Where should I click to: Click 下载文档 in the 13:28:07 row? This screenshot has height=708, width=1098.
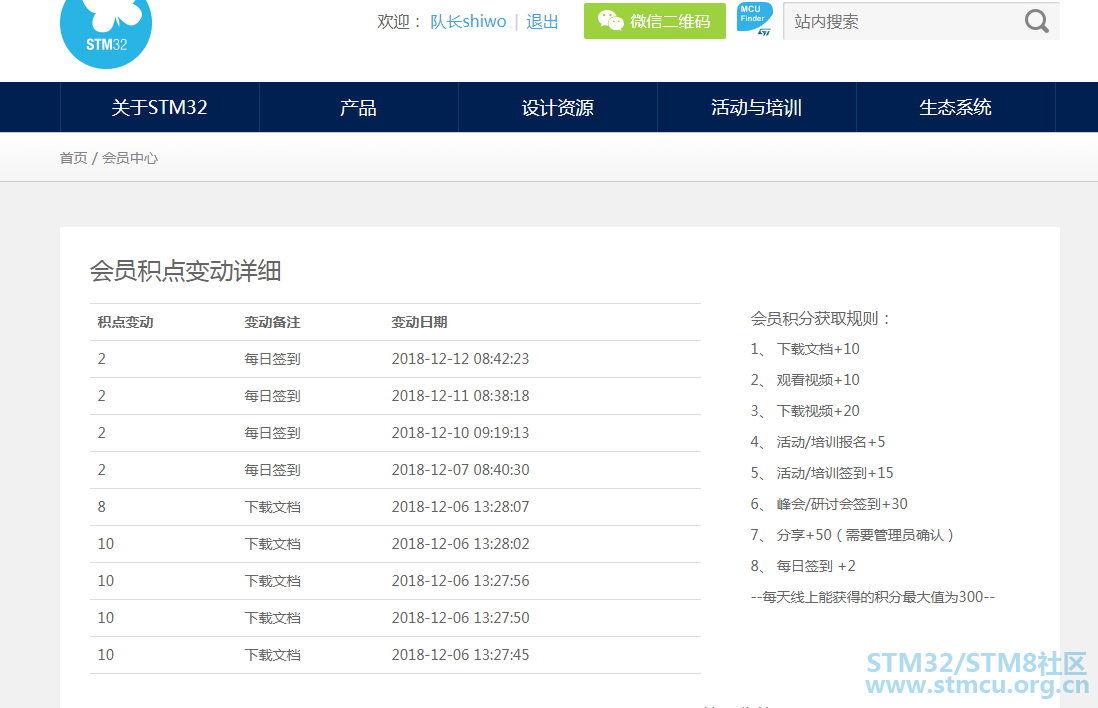(x=272, y=507)
